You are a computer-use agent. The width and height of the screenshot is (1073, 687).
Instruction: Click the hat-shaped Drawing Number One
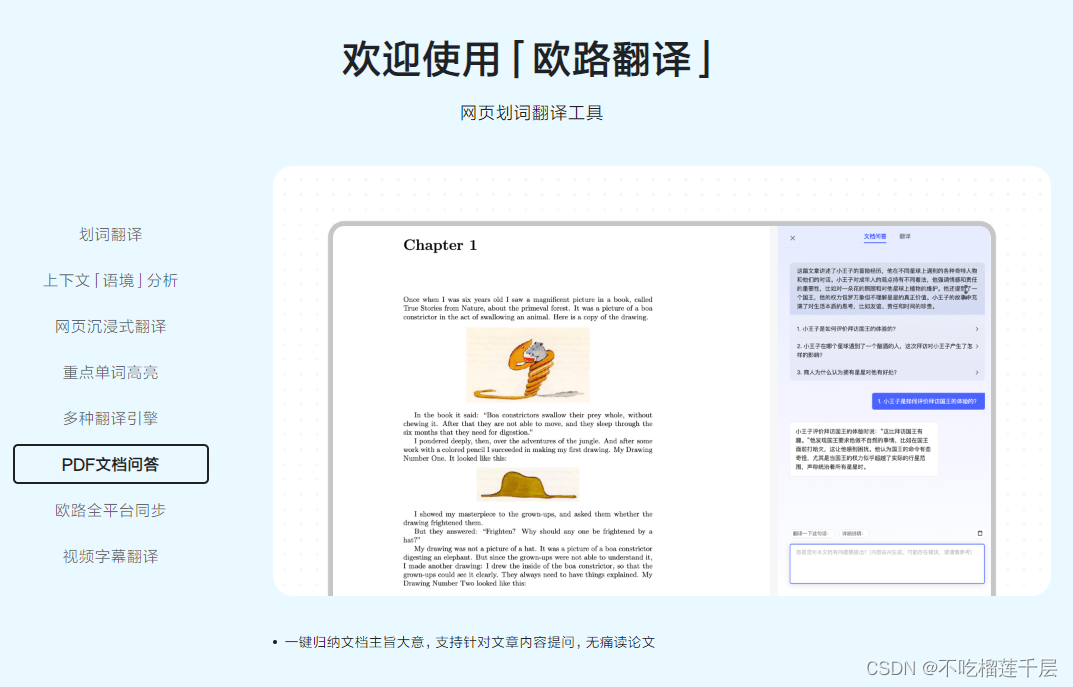pos(528,484)
